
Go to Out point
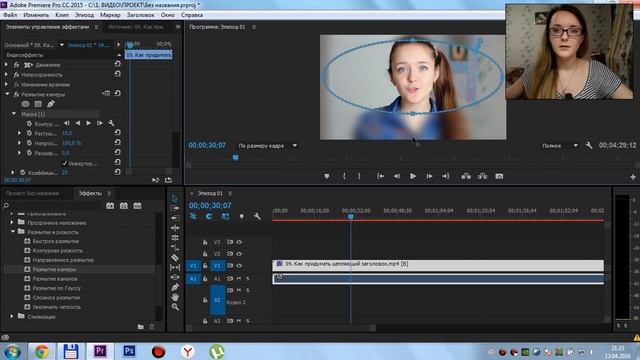(x=445, y=176)
